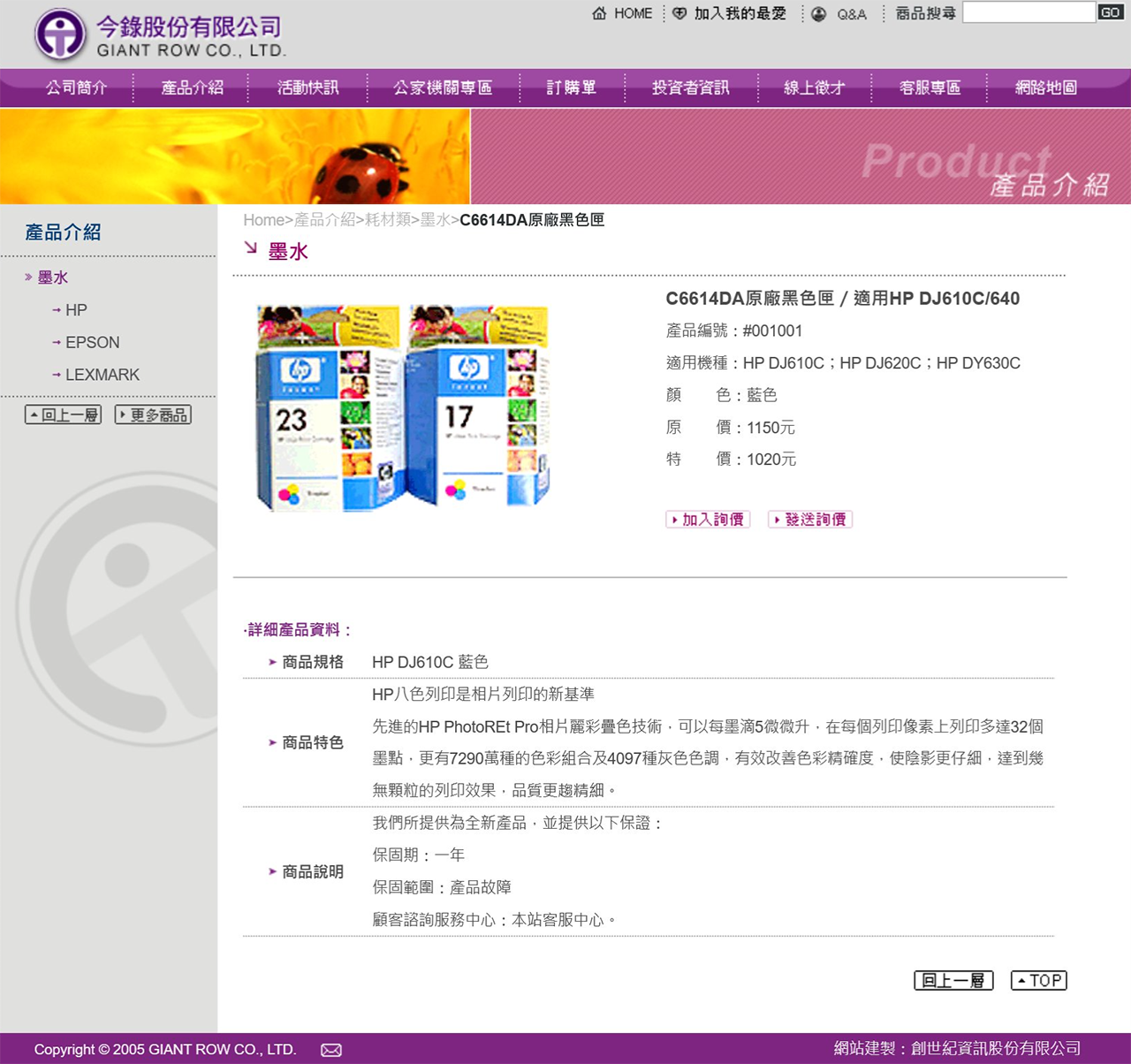Viewport: 1131px width, 1064px height.
Task: Open 公家機關專區 in the navigation bar
Action: pos(443,87)
